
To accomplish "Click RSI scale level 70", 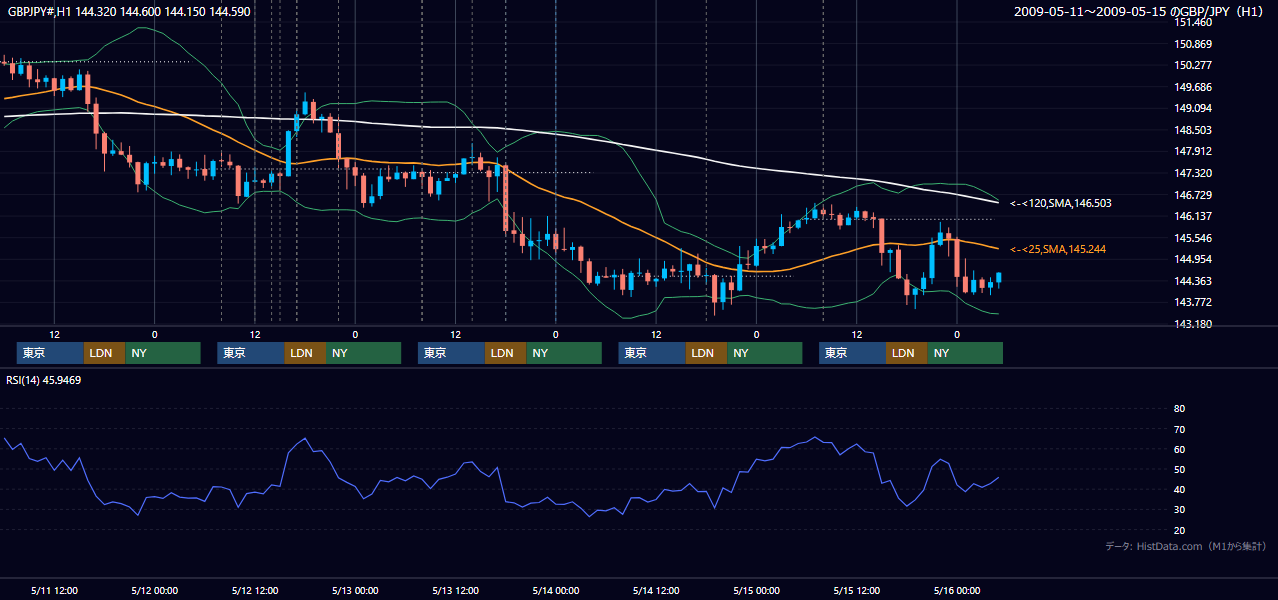I will [1179, 429].
